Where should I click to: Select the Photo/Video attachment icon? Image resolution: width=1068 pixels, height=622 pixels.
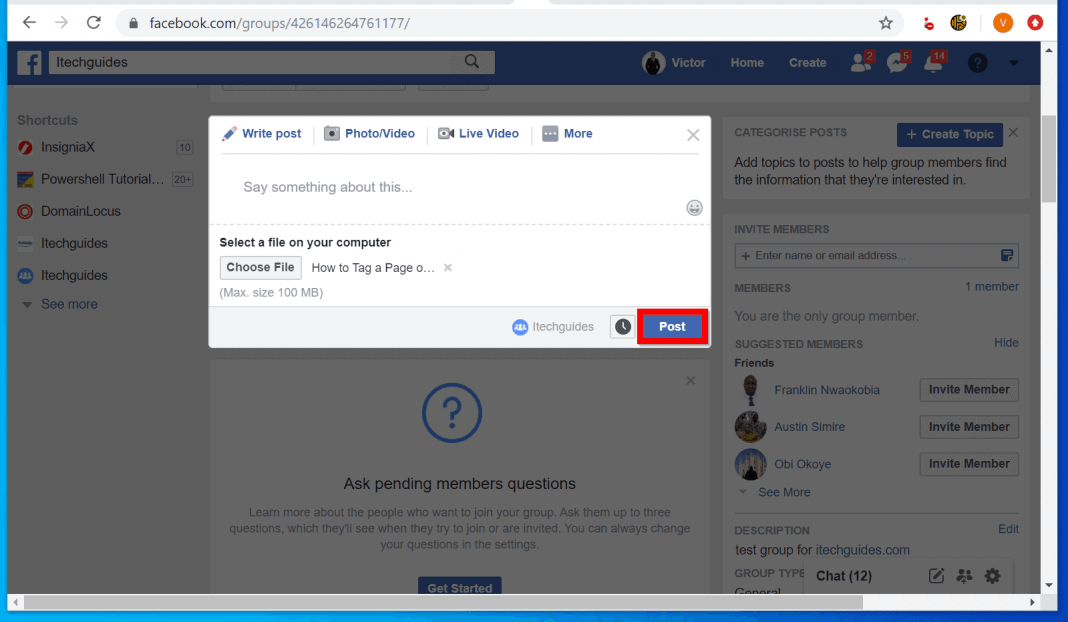coord(330,133)
